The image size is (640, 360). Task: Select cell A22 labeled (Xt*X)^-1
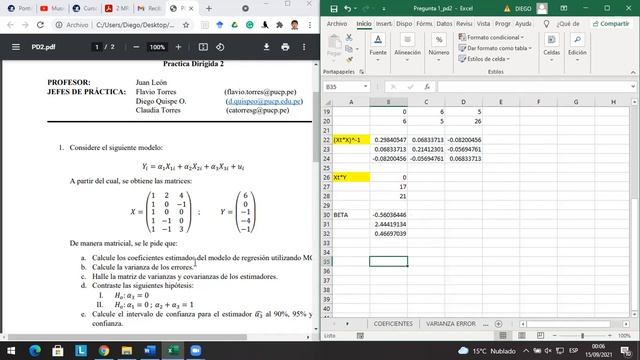pyautogui.click(x=351, y=140)
